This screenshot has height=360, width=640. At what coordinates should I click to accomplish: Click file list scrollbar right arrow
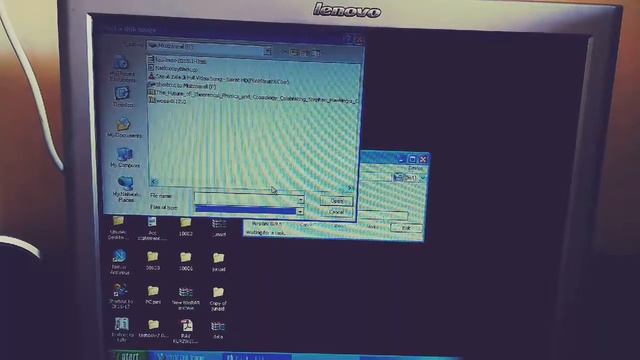[x=350, y=188]
